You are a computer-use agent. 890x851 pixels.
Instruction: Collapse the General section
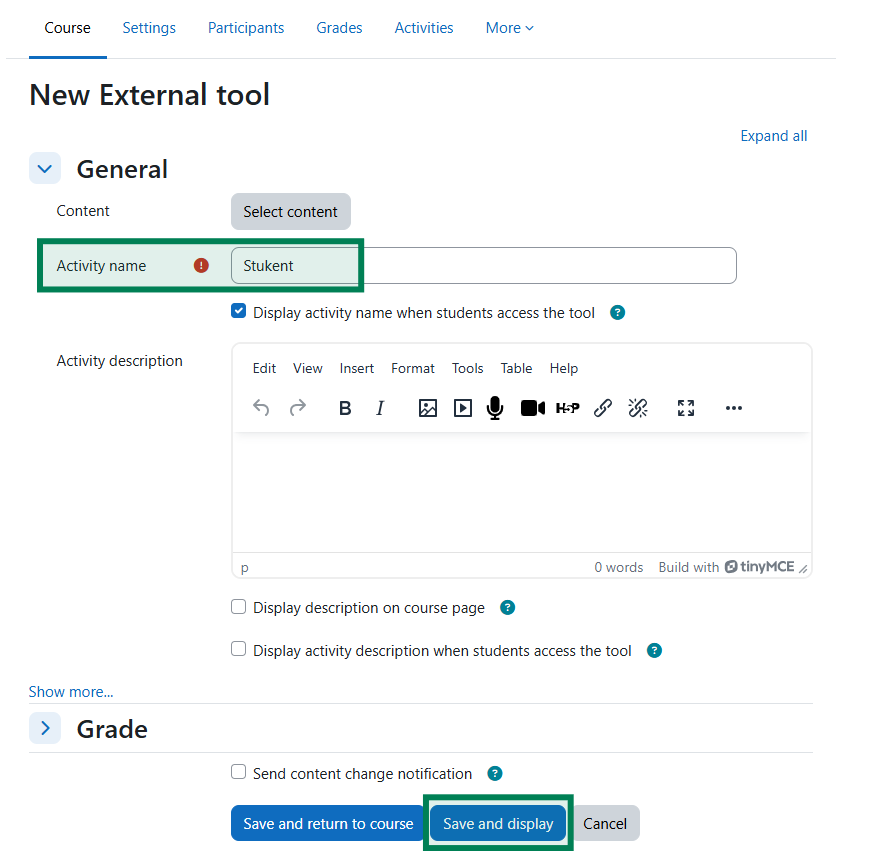coord(45,169)
